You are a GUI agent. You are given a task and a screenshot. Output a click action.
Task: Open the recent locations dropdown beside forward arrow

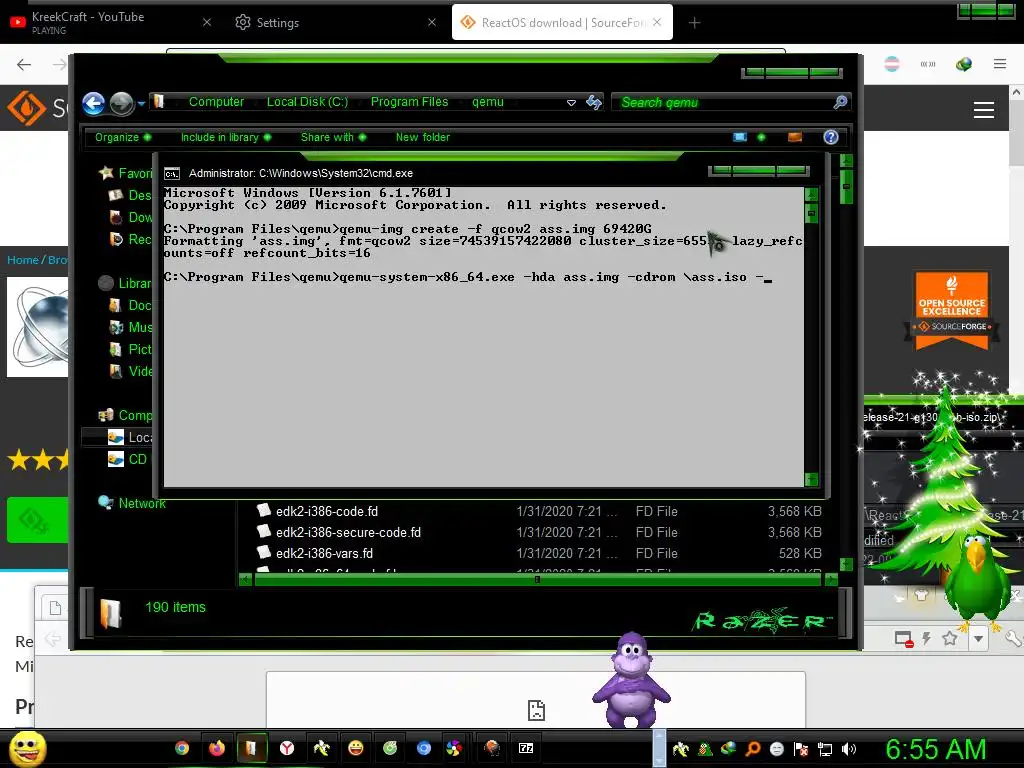coord(141,103)
